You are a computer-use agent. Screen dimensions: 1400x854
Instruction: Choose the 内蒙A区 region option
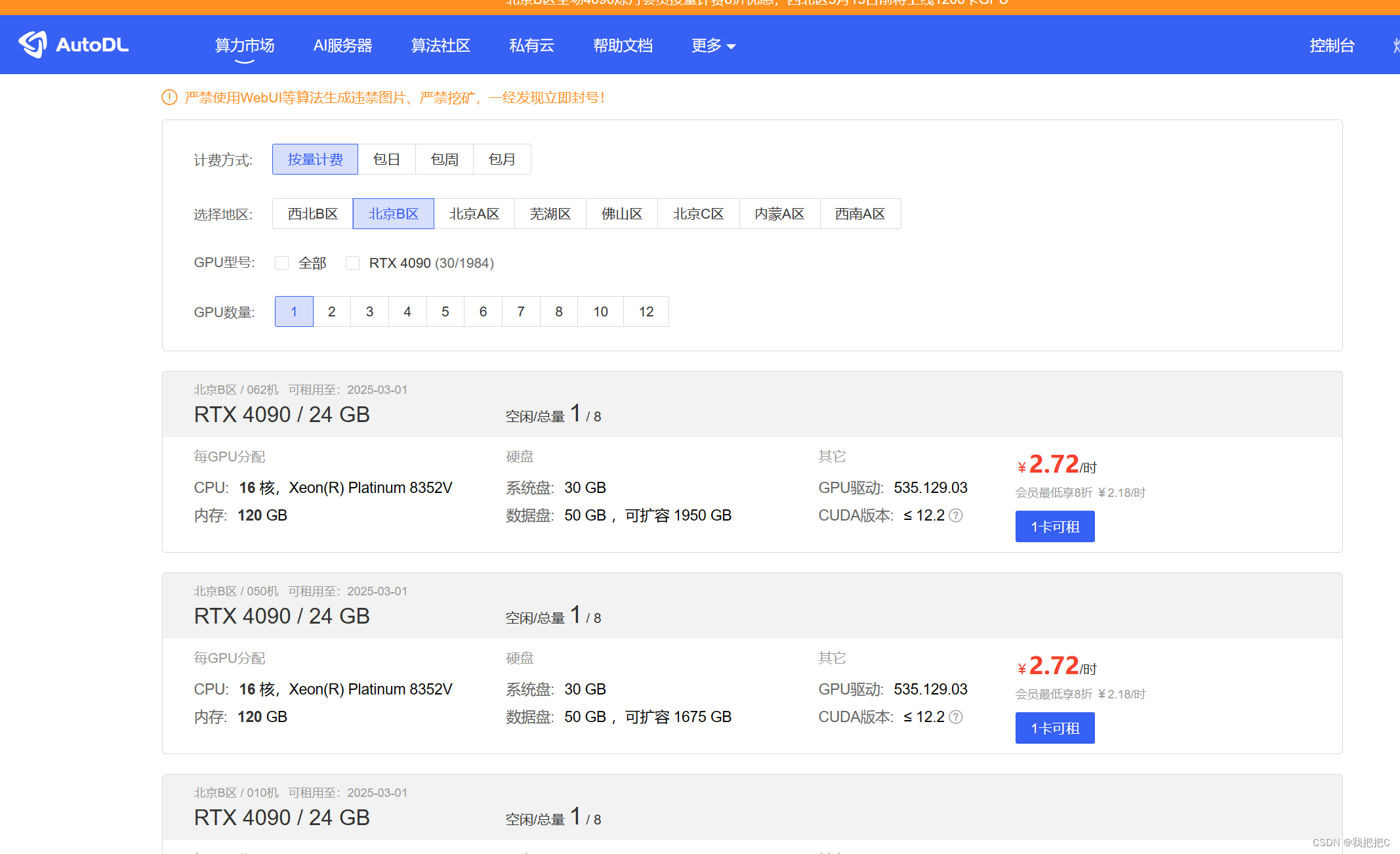pyautogui.click(x=779, y=214)
